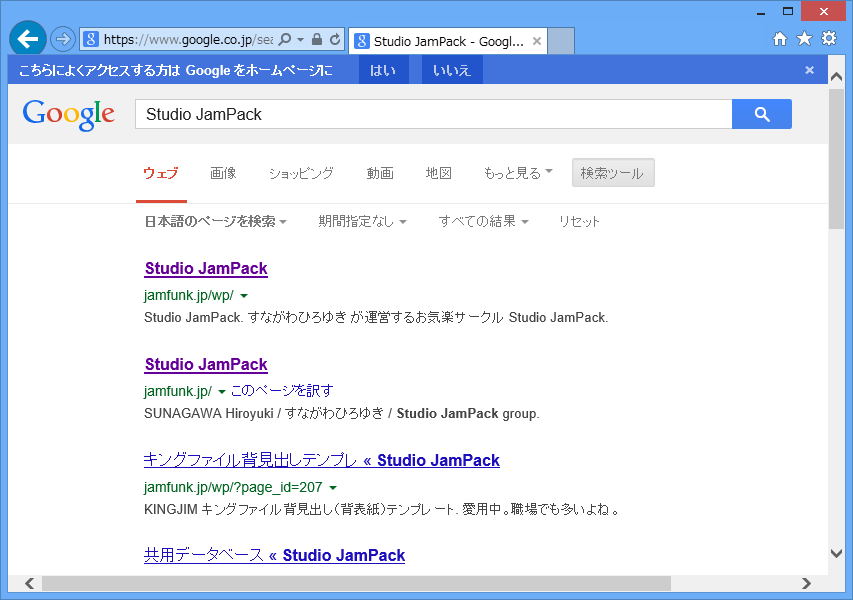853x600 pixels.
Task: Open a new blank tab
Action: coord(561,41)
